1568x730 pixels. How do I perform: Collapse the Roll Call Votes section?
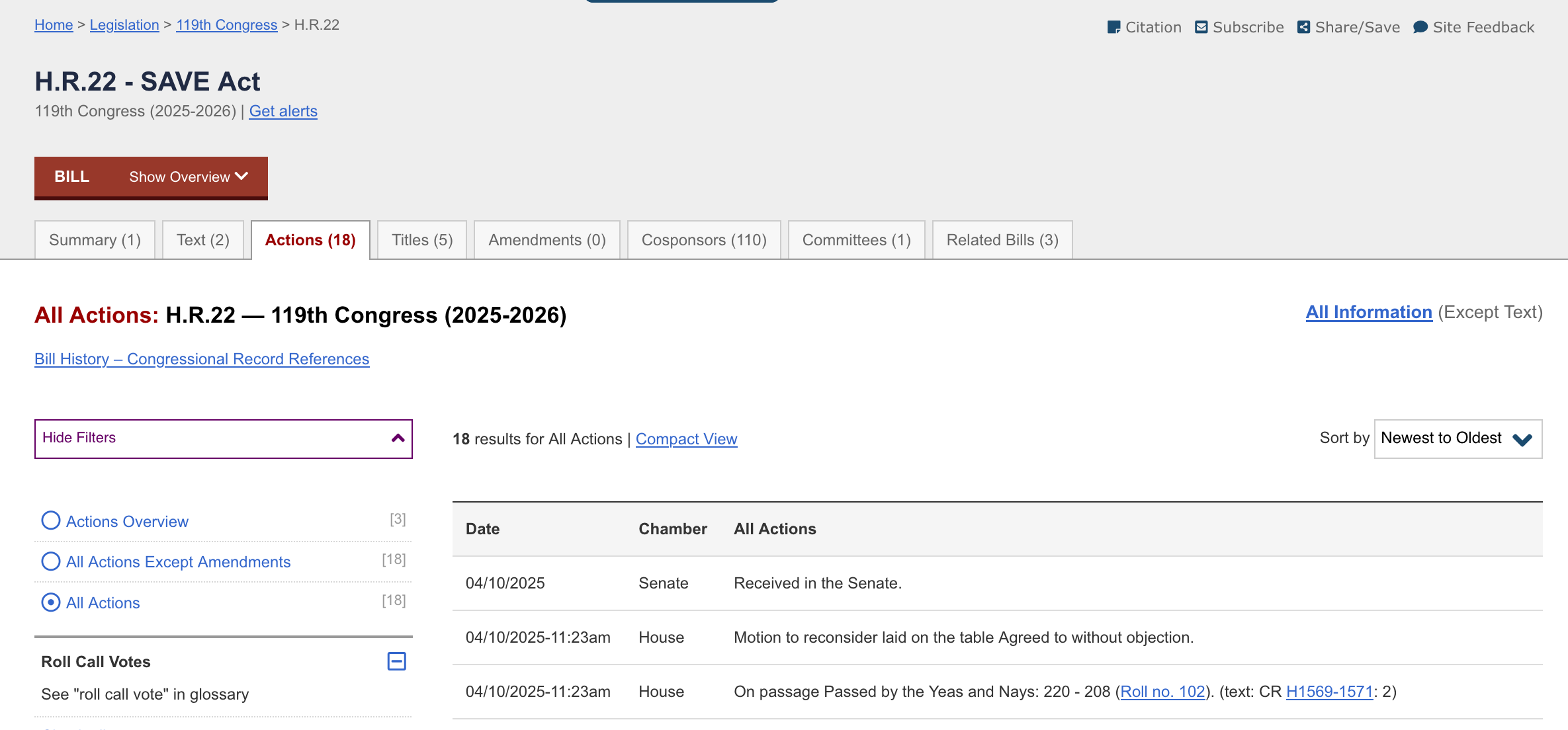(x=396, y=661)
